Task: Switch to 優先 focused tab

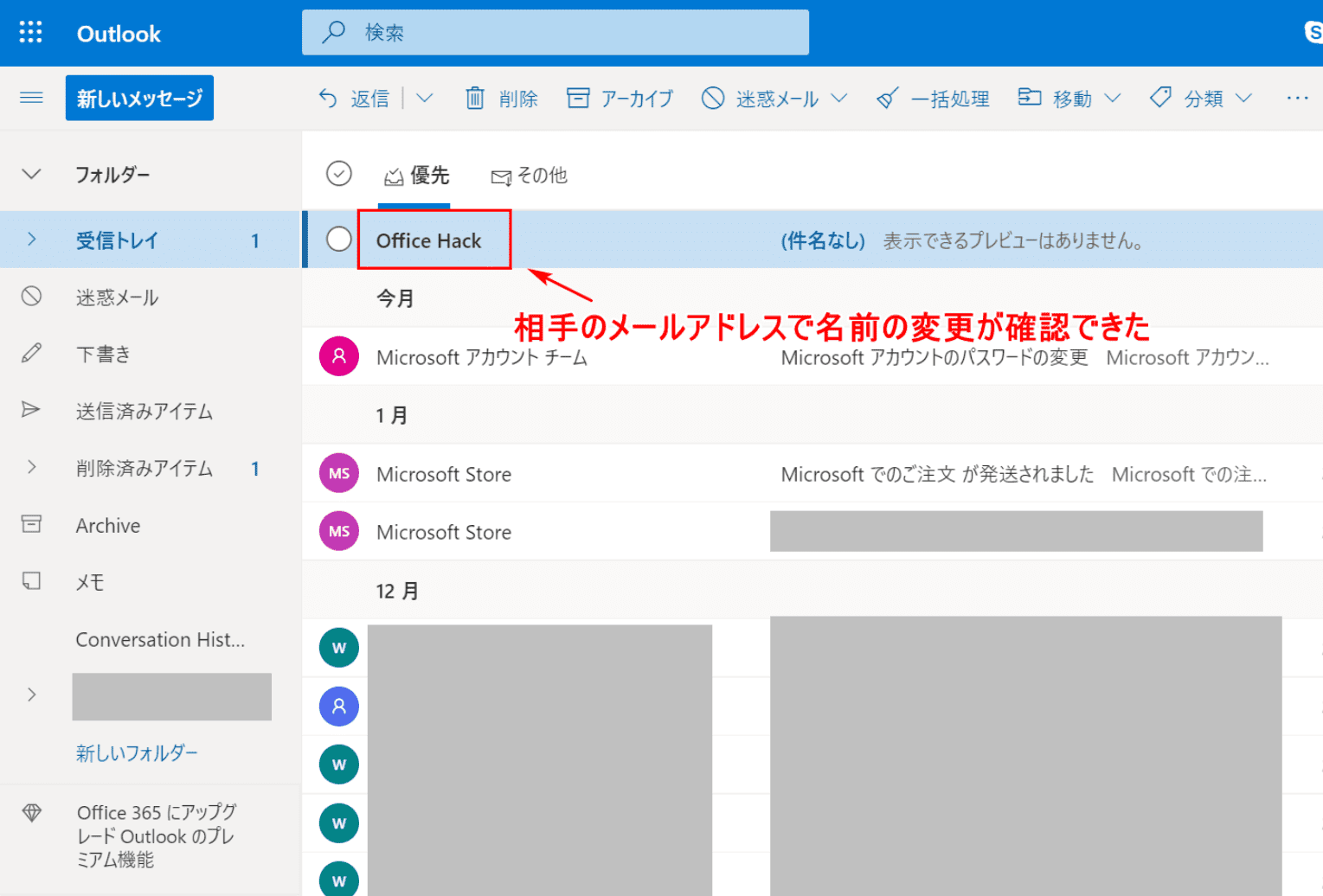Action: (x=416, y=176)
